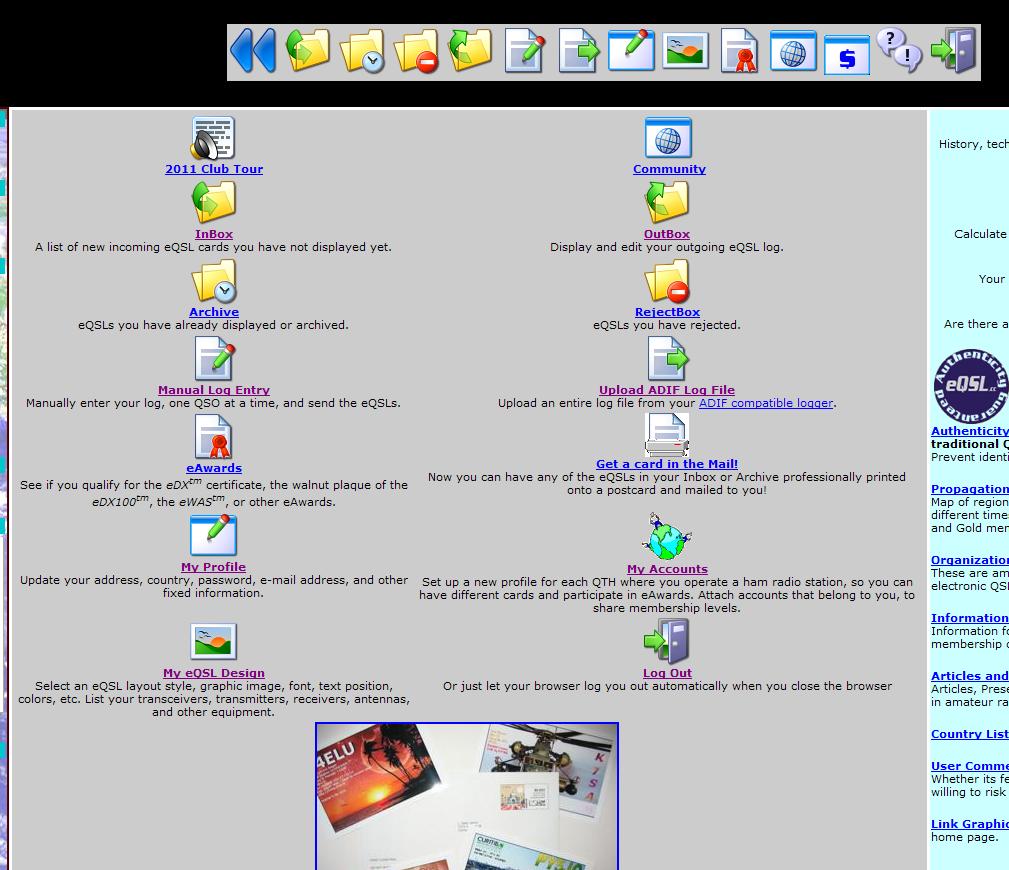Screen dimensions: 1009x870
Task: Click the printer icon for mailed cards
Action: pyautogui.click(x=667, y=434)
